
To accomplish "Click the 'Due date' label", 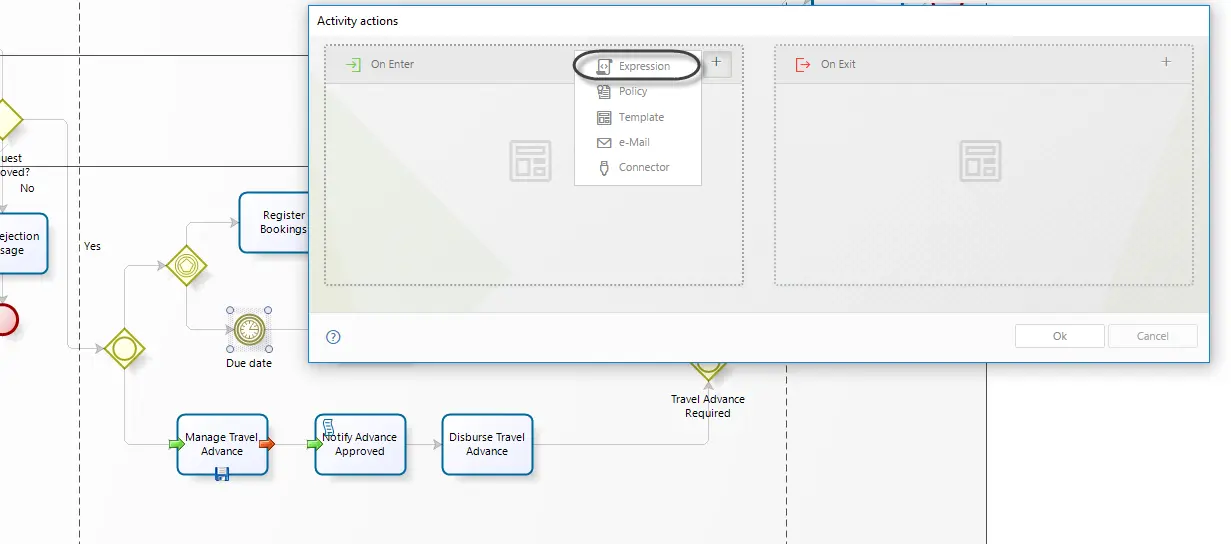I will pos(249,363).
